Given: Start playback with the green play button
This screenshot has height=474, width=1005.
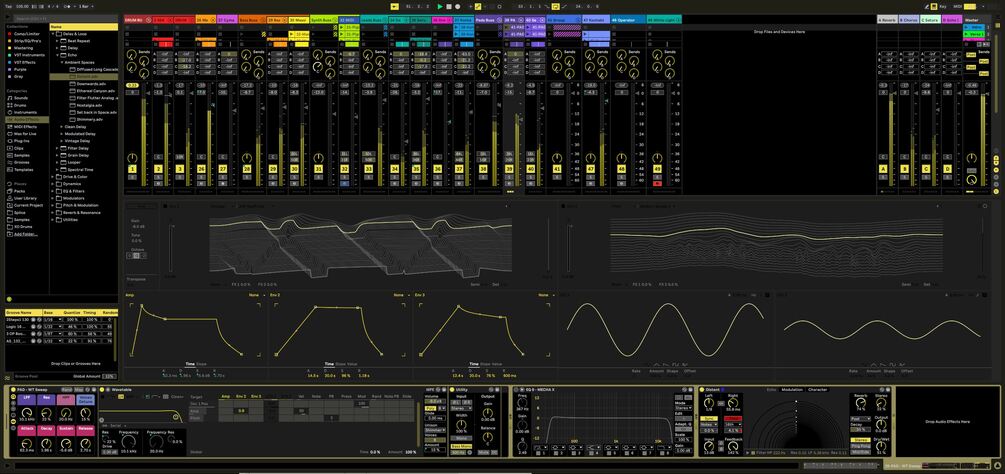Looking at the screenshot, I should click(440, 6).
